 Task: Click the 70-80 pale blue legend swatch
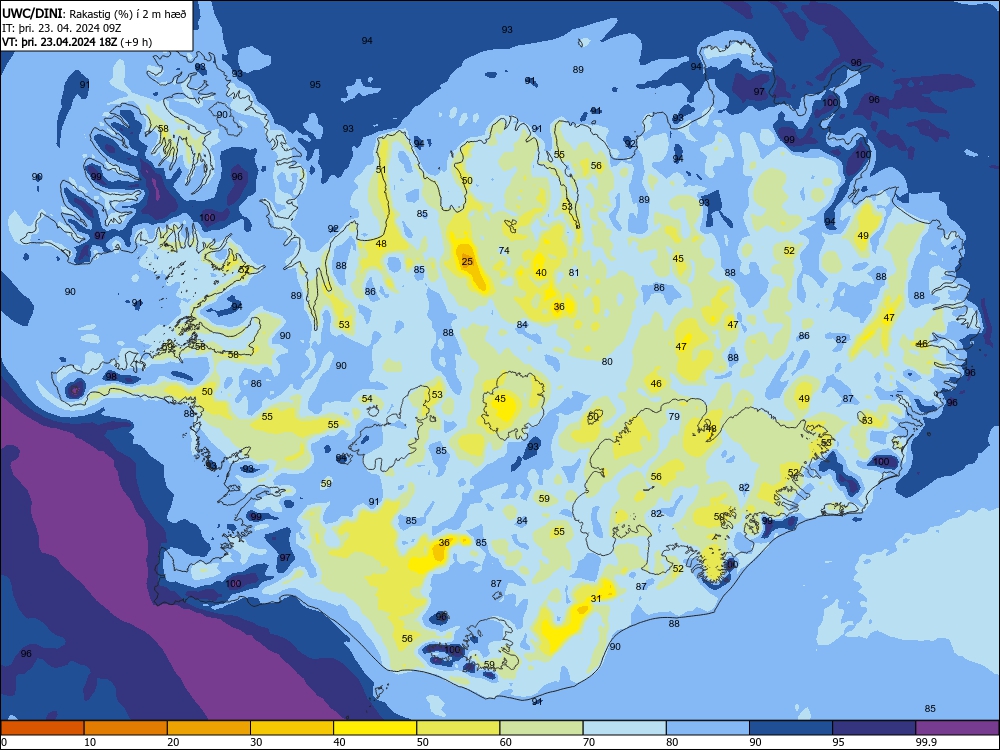[x=624, y=728]
